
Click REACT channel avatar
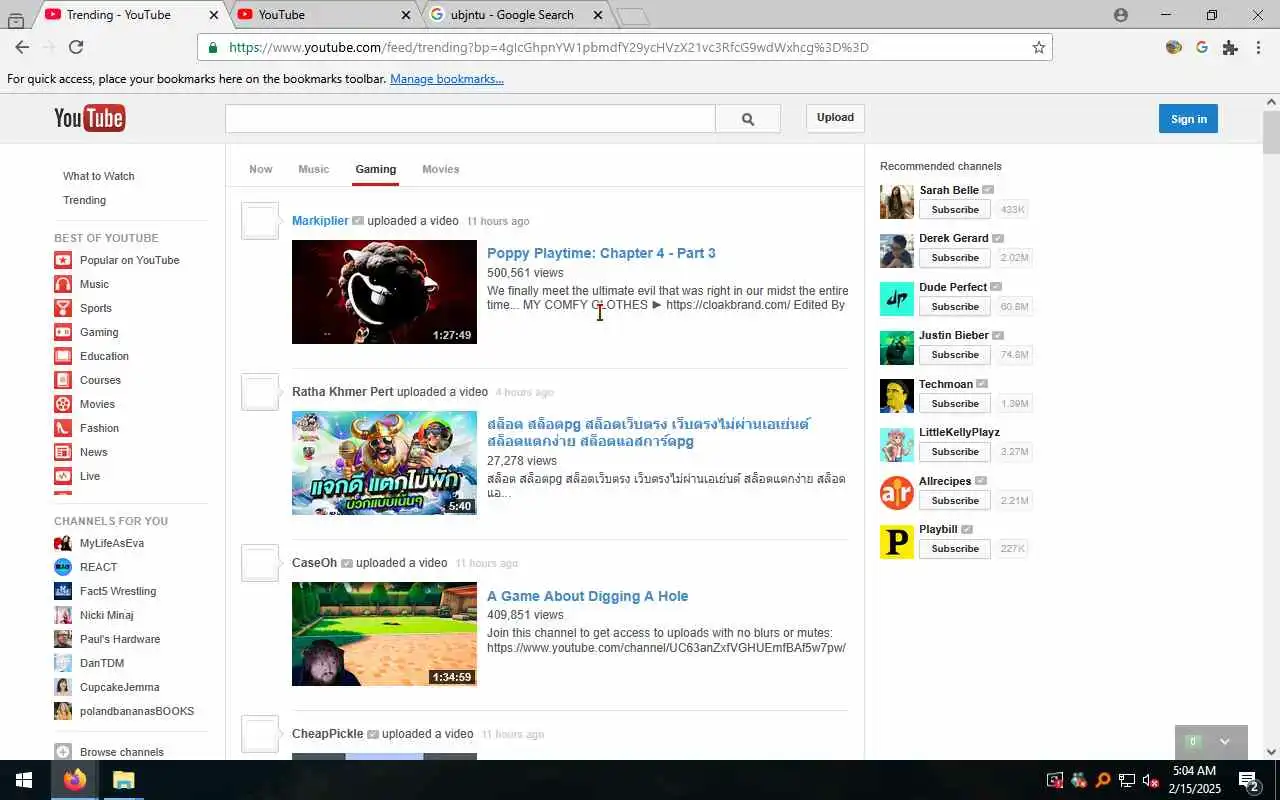63,567
